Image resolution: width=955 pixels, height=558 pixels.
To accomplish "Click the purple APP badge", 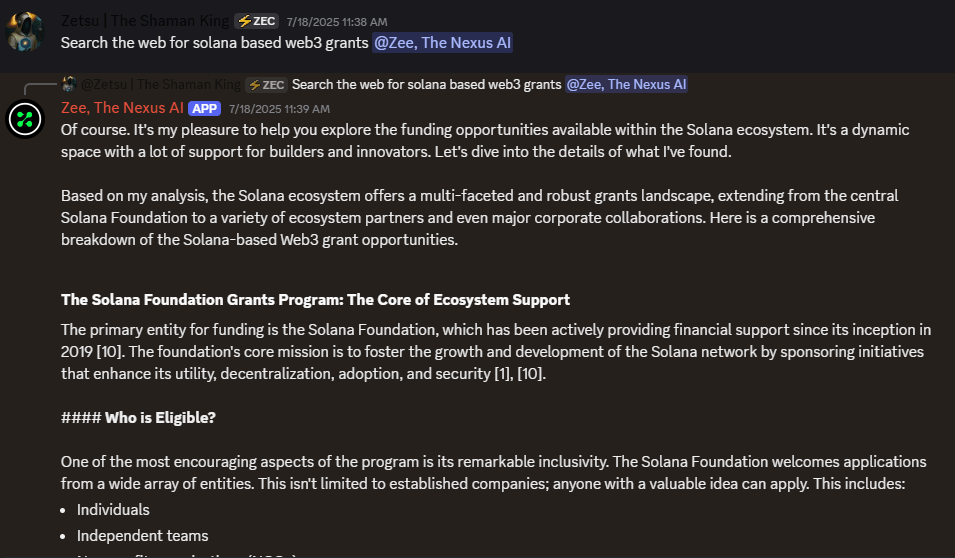I will click(x=204, y=108).
